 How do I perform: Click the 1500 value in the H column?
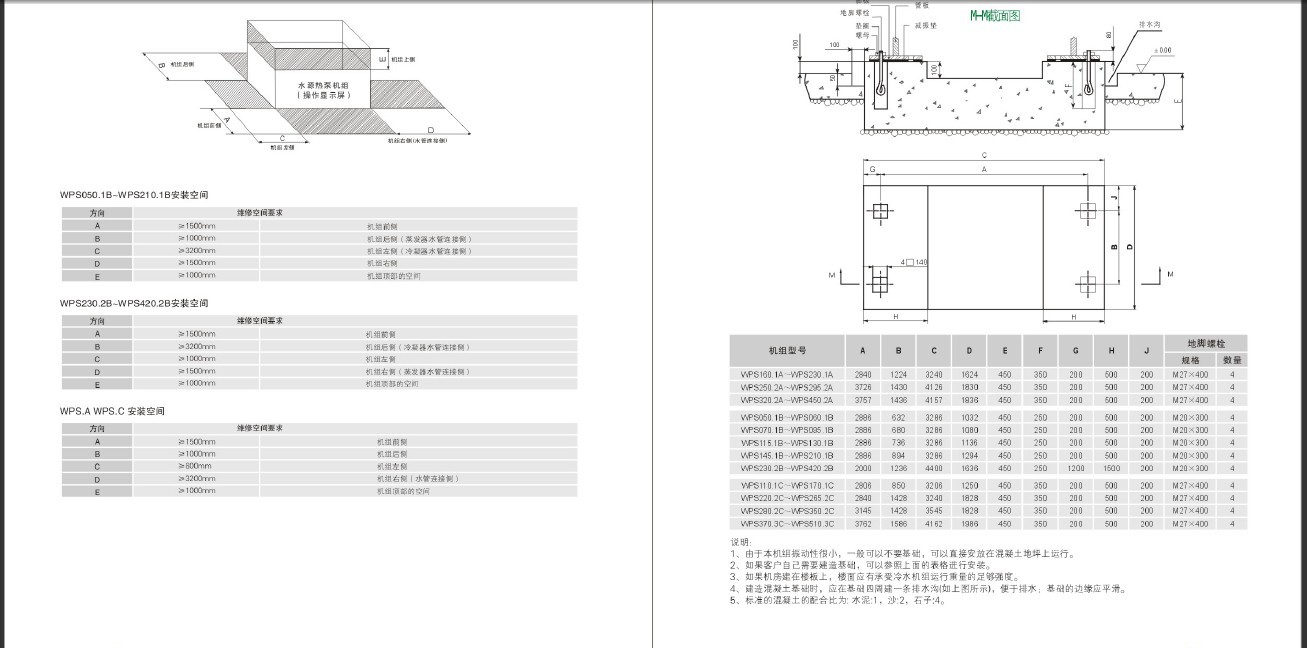(1112, 468)
